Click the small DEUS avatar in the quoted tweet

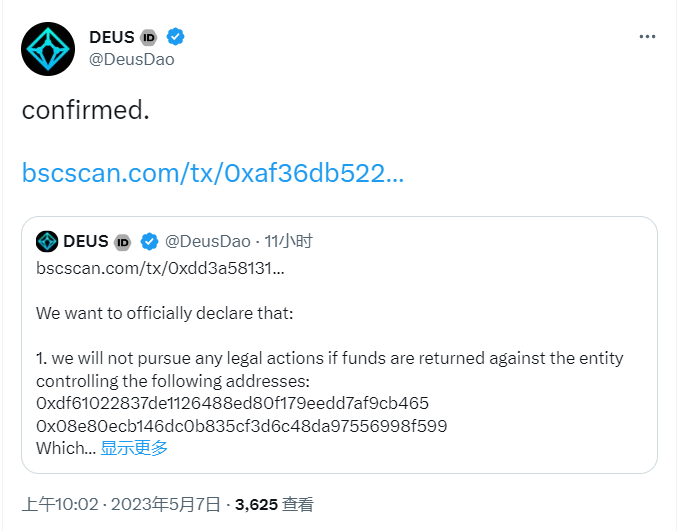tap(47, 242)
